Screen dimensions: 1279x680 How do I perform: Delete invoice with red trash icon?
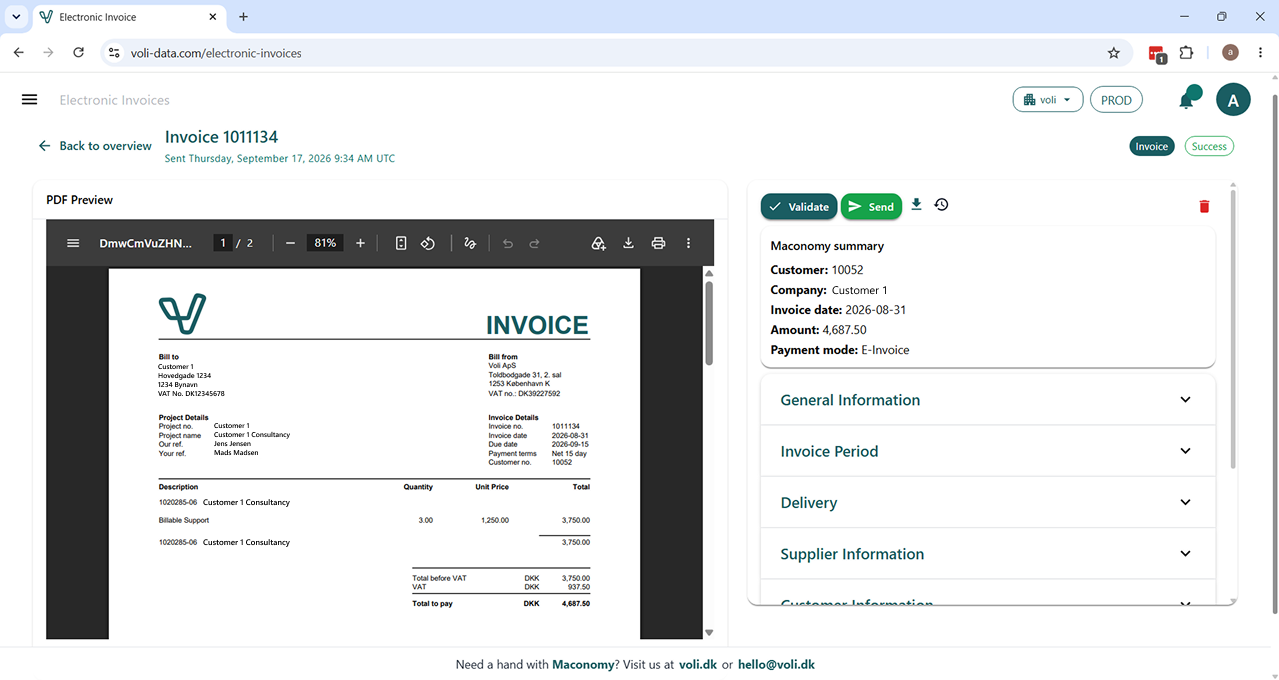pyautogui.click(x=1204, y=206)
